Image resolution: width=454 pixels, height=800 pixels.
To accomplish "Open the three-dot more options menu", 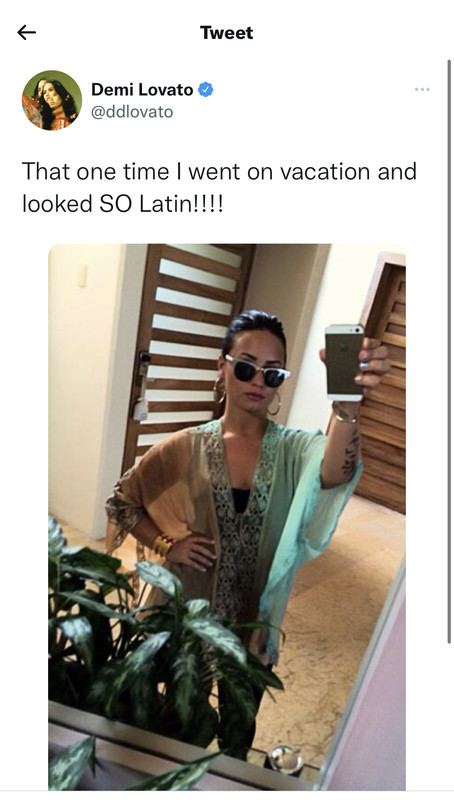I will coord(422,89).
